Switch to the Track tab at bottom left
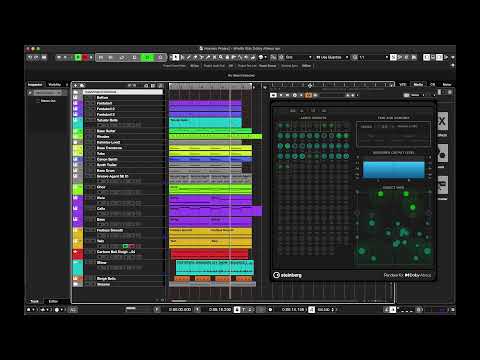Image resolution: width=480 pixels, height=360 pixels. (35, 301)
